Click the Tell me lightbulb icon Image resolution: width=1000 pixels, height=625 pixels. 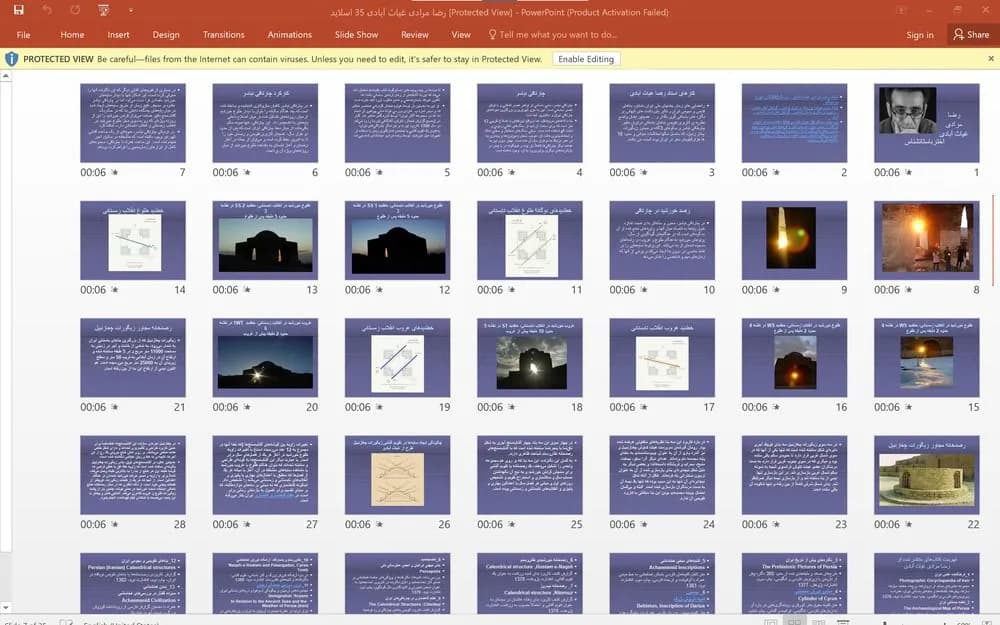point(492,34)
